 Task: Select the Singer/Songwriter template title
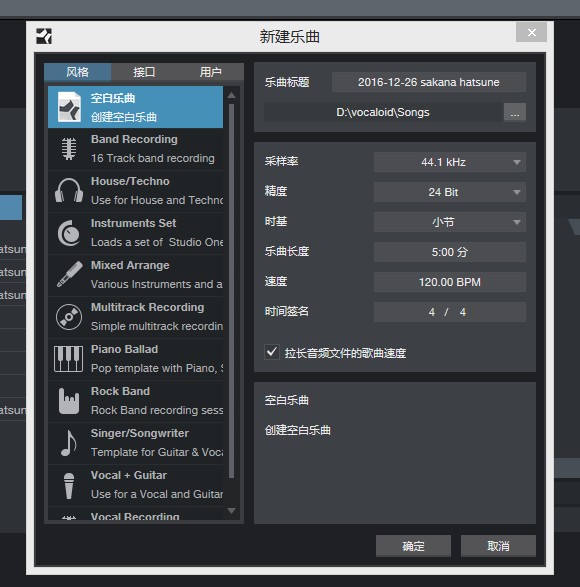140,433
